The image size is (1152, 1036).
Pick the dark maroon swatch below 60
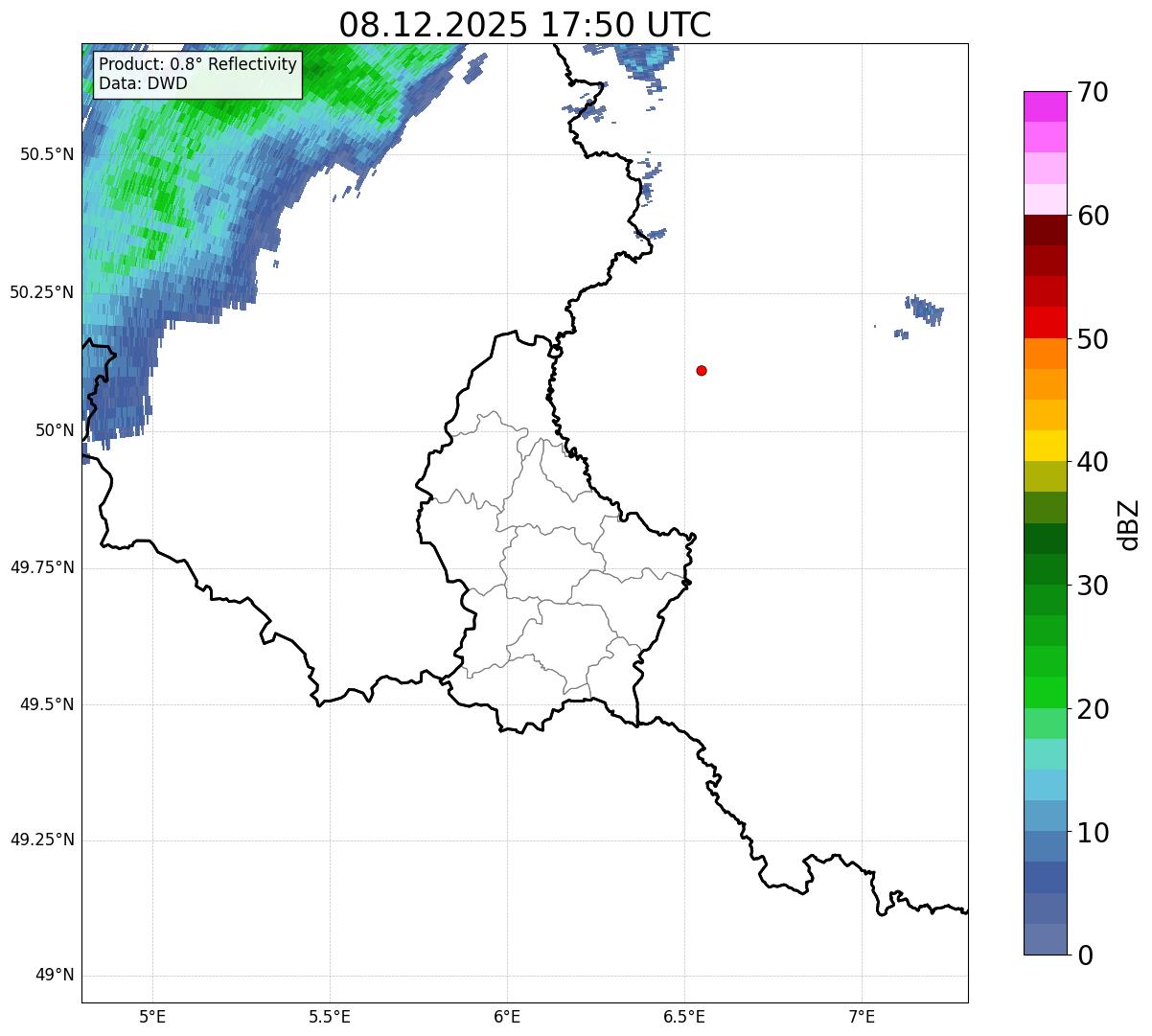click(1046, 230)
